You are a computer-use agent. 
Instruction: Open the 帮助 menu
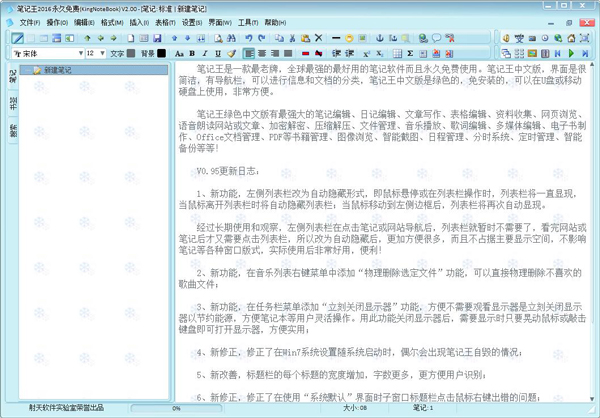[x=275, y=23]
